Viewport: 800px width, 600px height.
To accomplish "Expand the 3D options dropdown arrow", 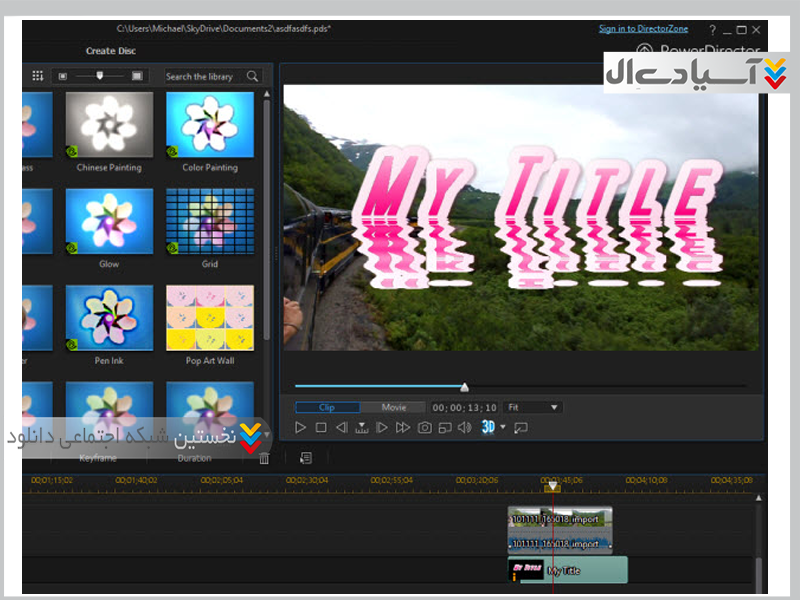I will [503, 428].
